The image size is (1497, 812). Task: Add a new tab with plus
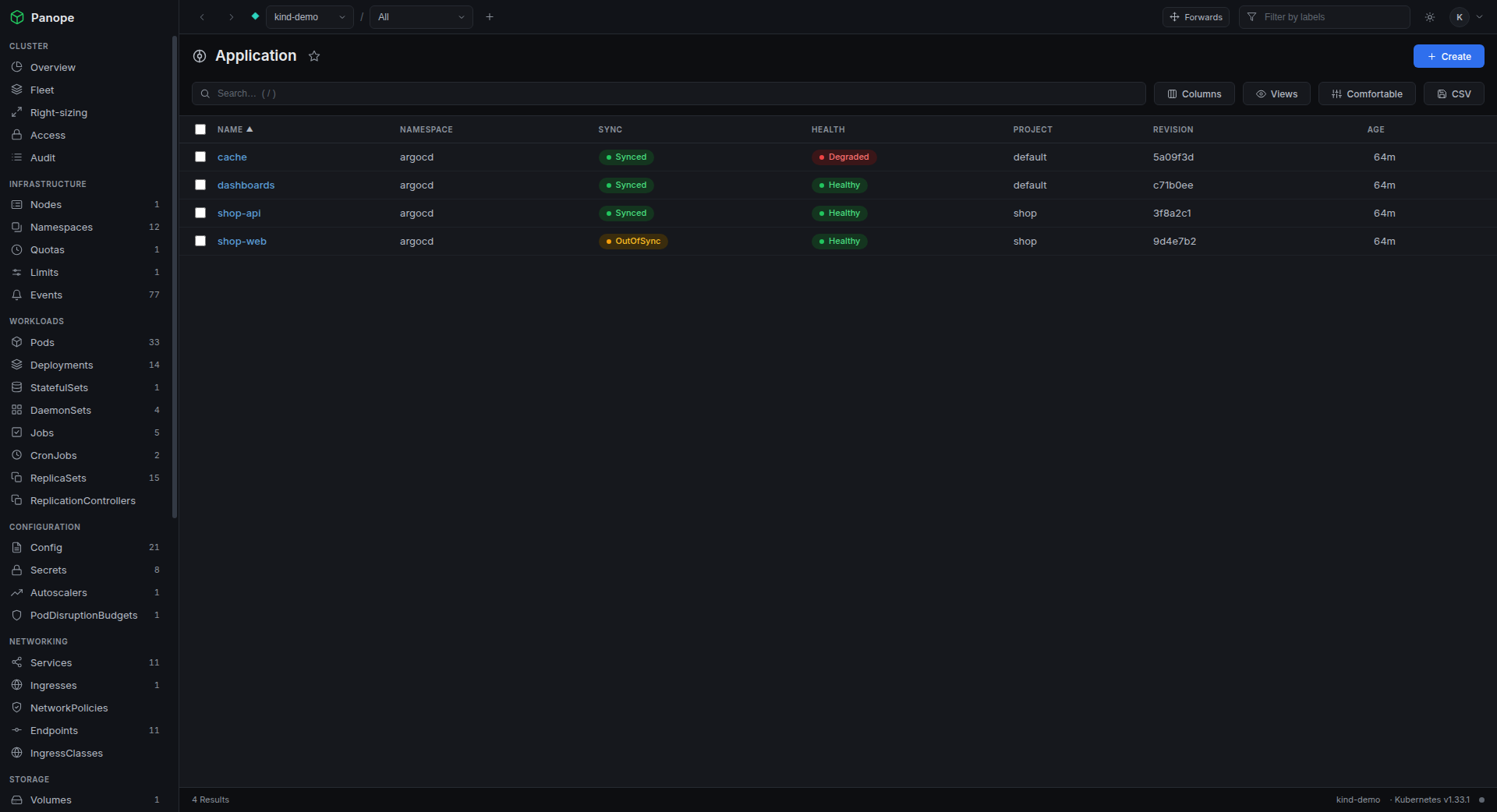[490, 17]
